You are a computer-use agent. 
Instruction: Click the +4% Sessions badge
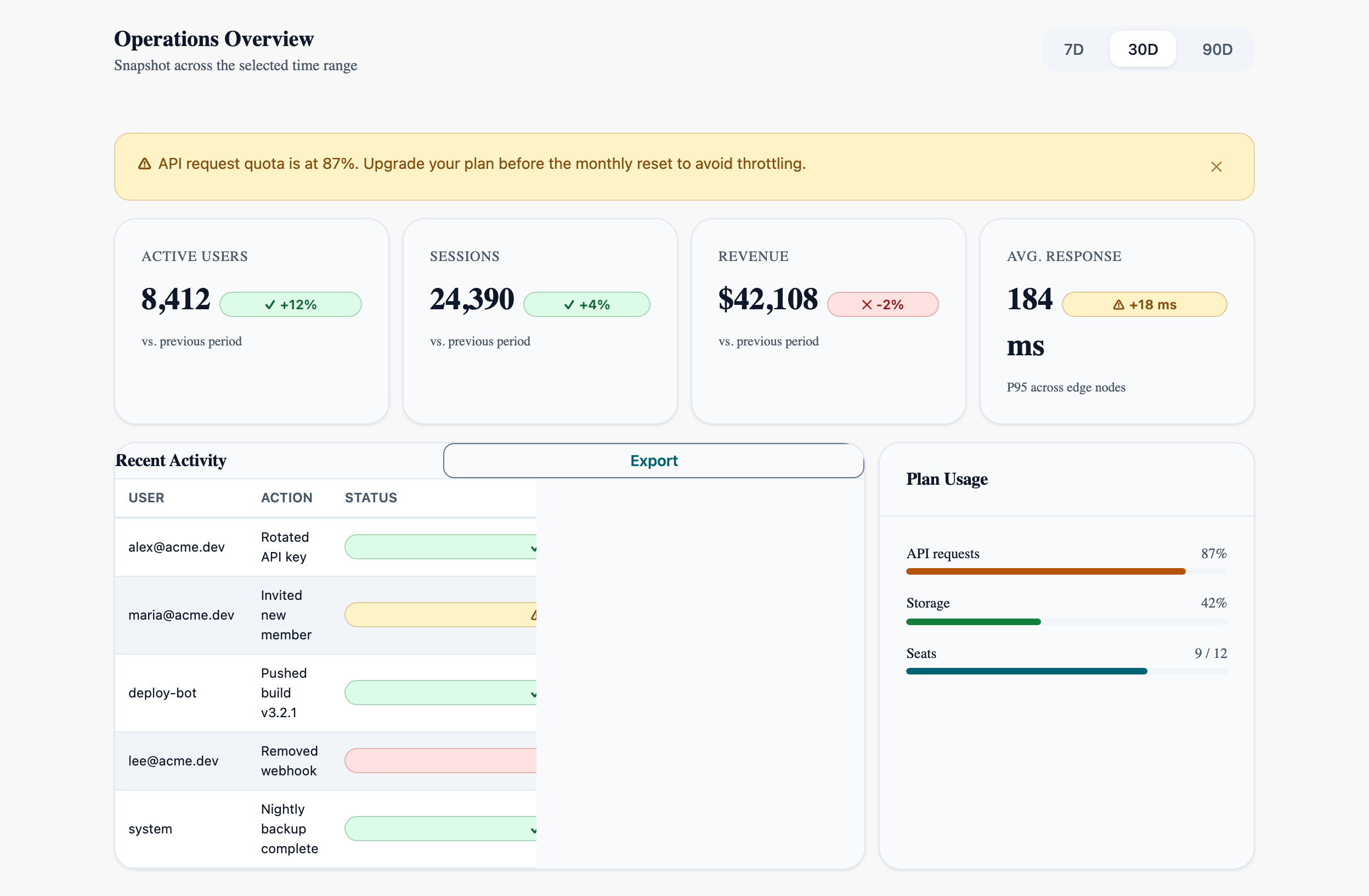587,304
